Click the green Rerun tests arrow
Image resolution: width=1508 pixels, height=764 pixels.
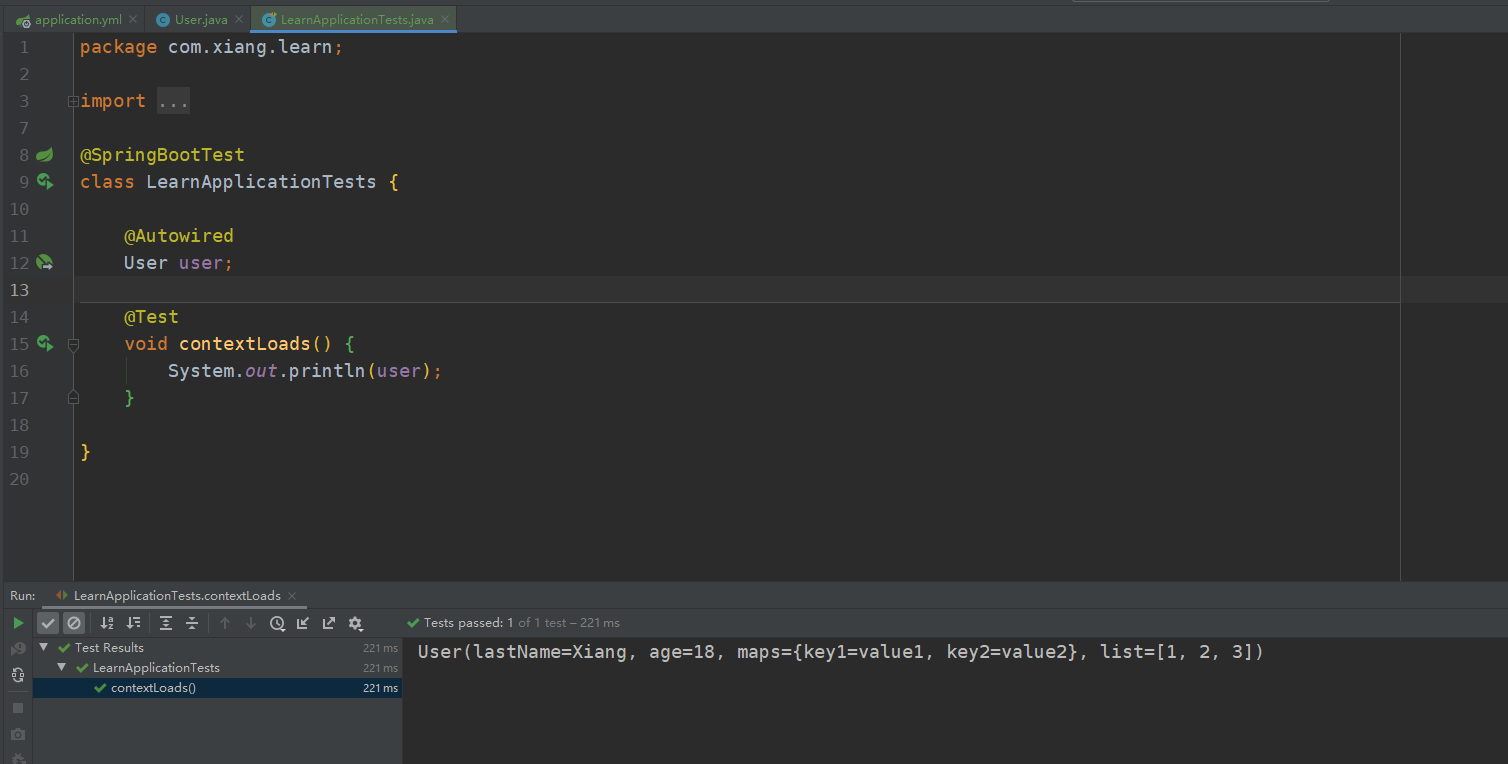click(x=18, y=623)
